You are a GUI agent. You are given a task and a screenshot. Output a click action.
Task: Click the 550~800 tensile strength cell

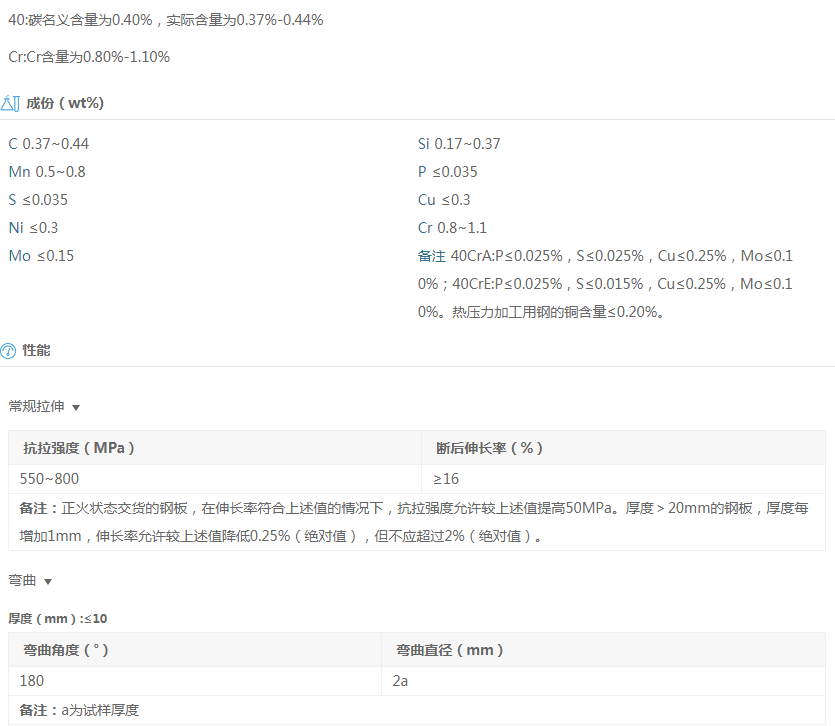tap(51, 479)
